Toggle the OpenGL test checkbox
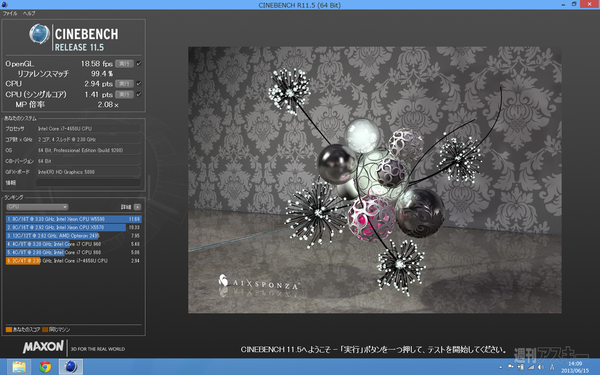 click(139, 64)
